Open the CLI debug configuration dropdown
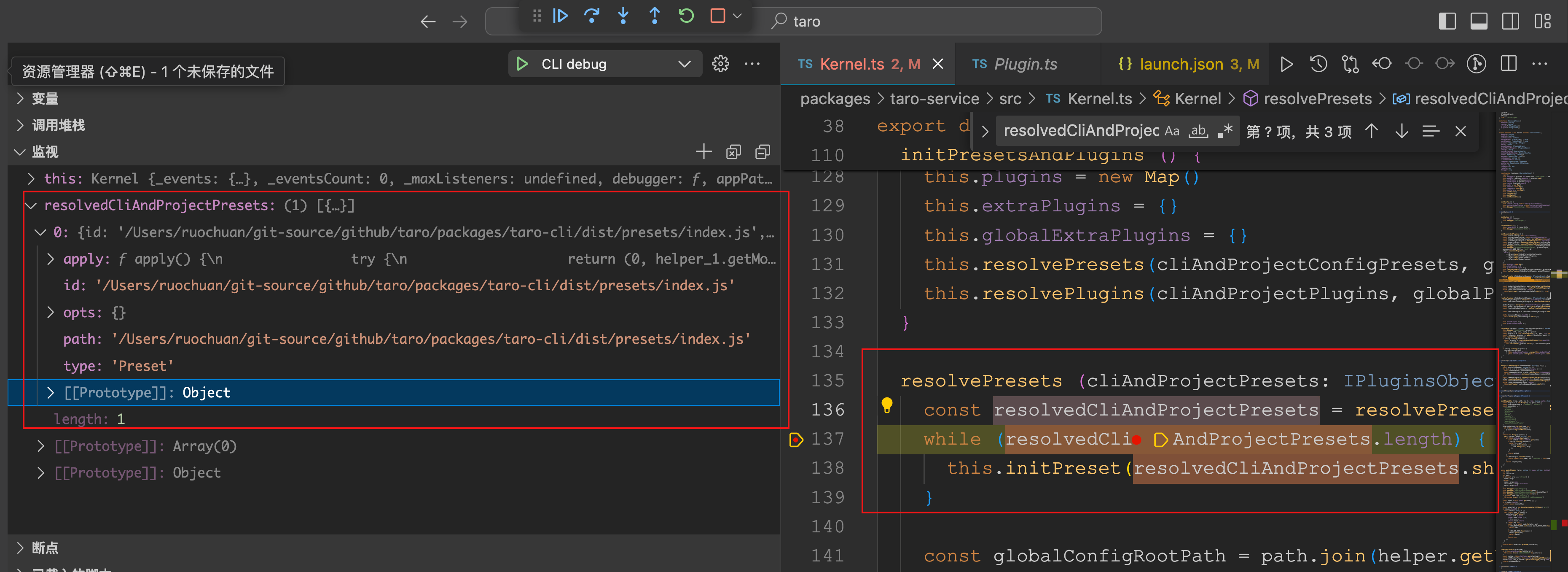 (684, 64)
